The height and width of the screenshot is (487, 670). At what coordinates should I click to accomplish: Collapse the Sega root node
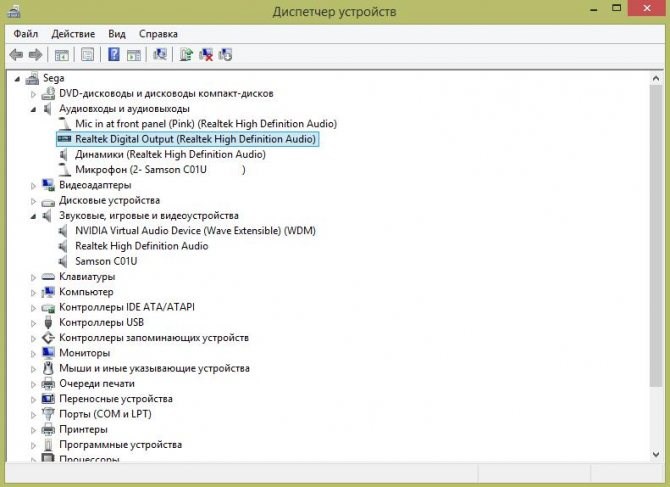coord(17,79)
